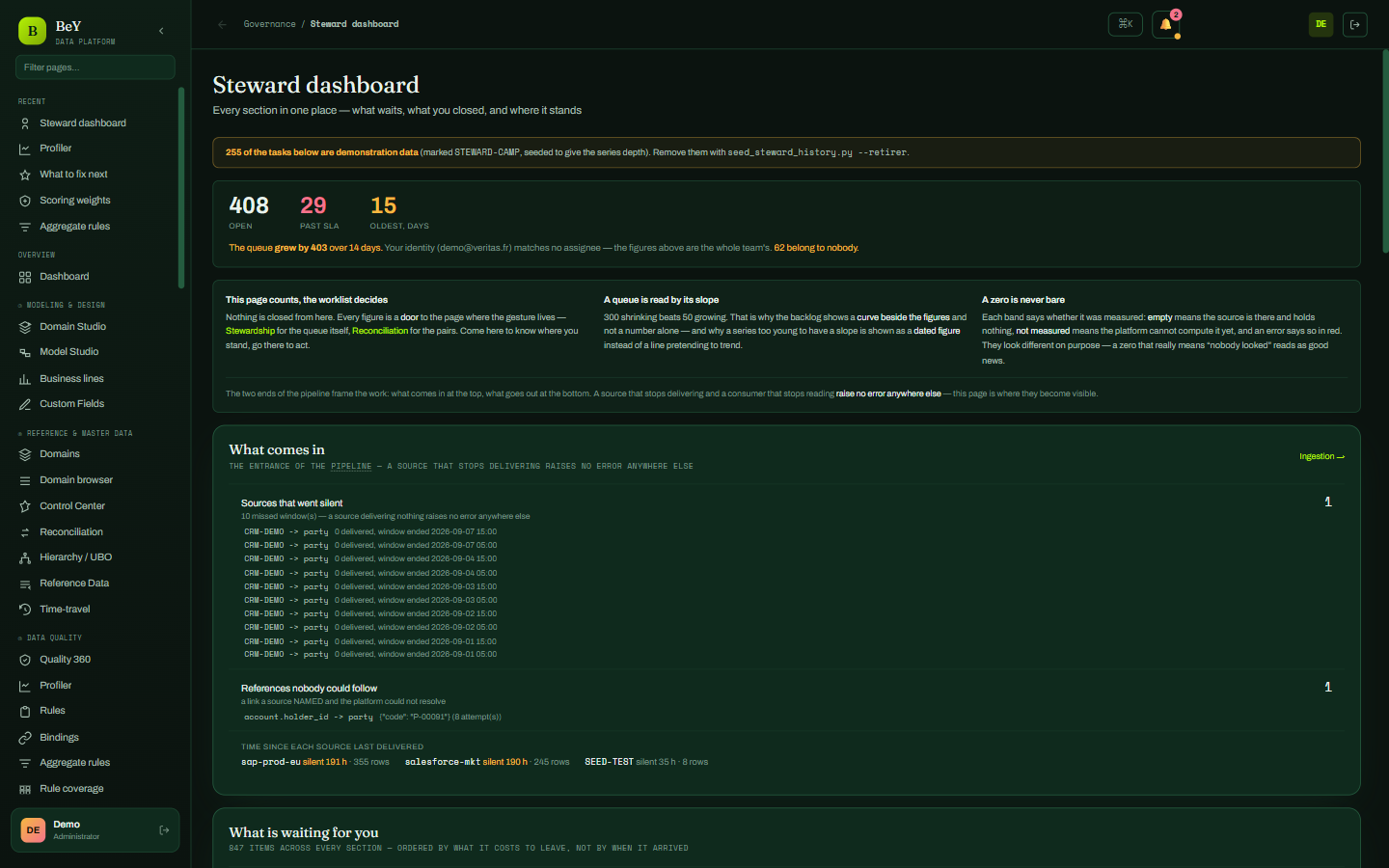Click the 29 past SLA figure
Viewport: 1389px width, 868px height.
pos(313,205)
